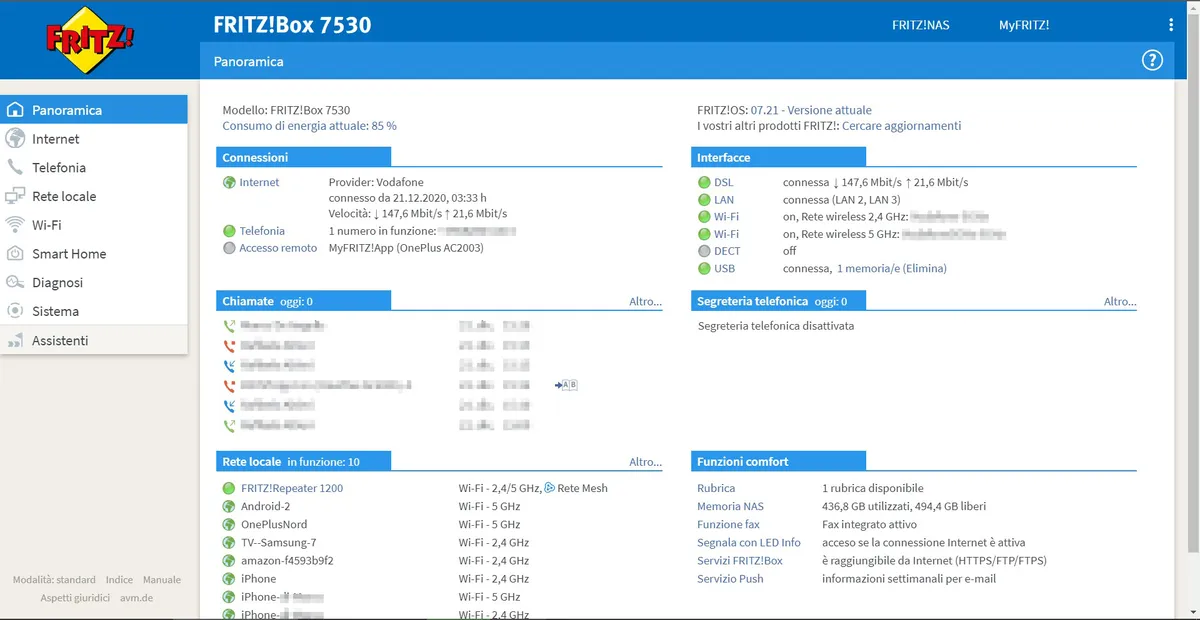Open the Rubrica link under Funzioni comfort
The image size is (1200, 620).
coord(716,488)
